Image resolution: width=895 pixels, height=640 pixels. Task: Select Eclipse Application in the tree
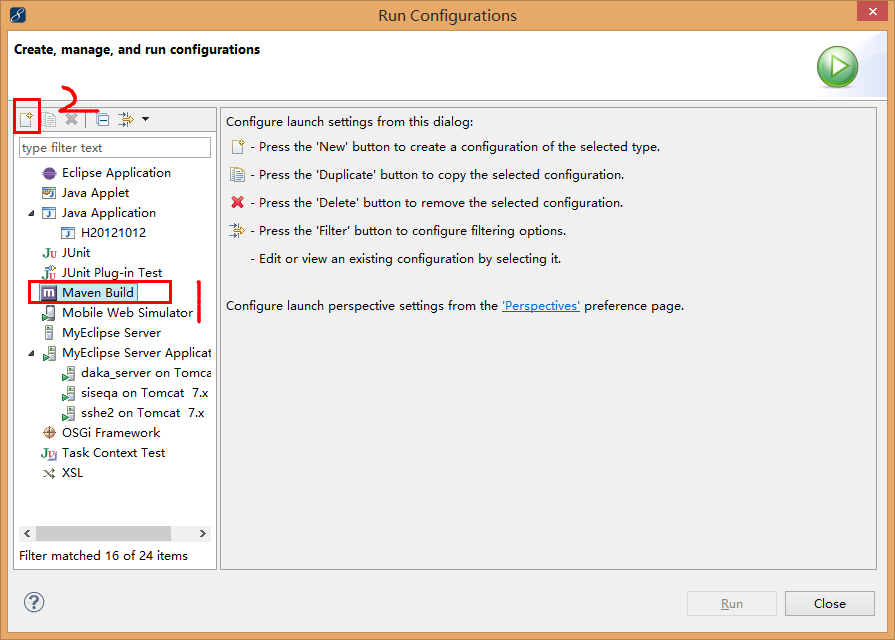coord(116,173)
